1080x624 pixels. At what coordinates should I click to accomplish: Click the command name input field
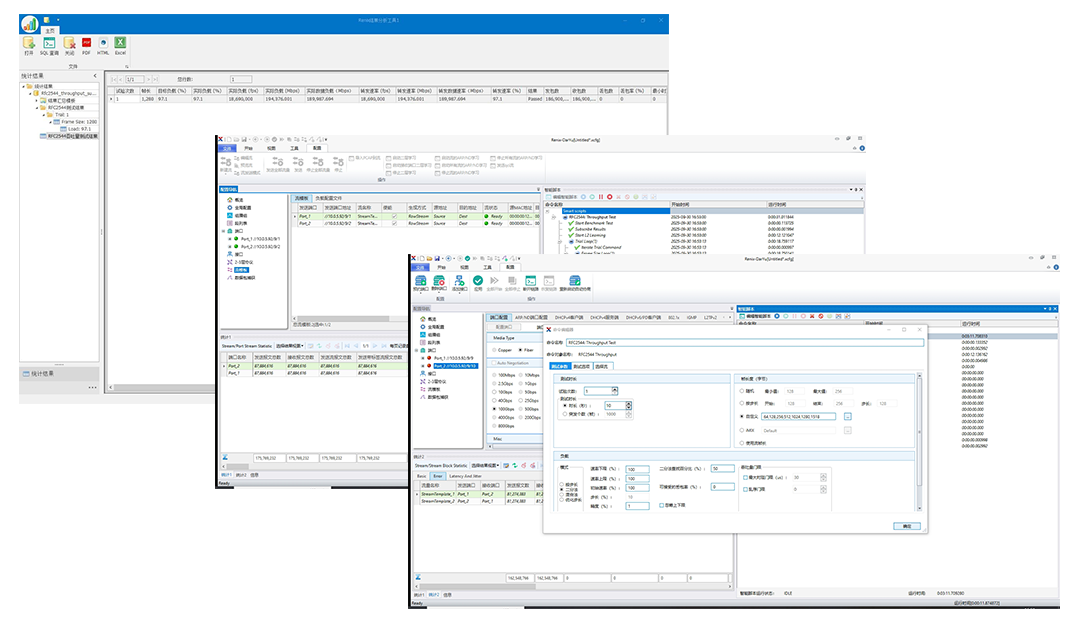[743, 342]
